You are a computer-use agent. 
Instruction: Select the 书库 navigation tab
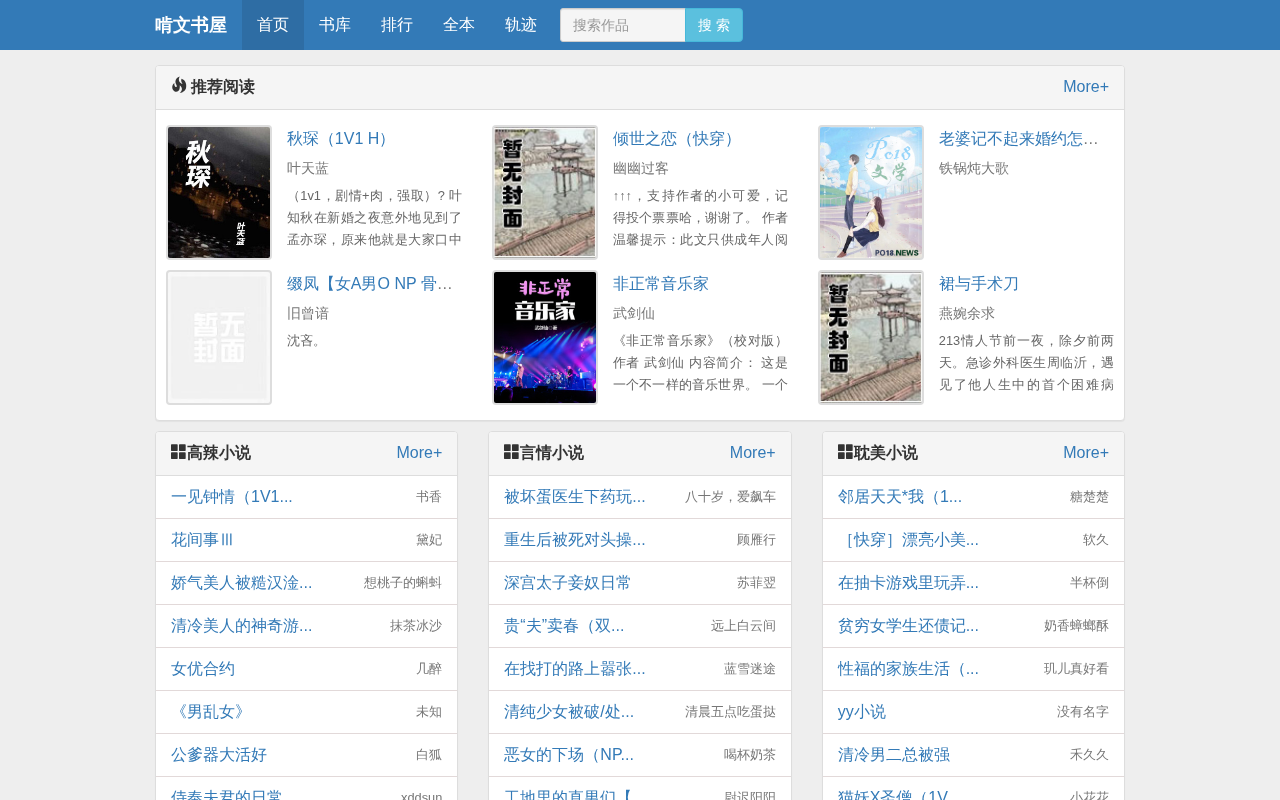335,25
